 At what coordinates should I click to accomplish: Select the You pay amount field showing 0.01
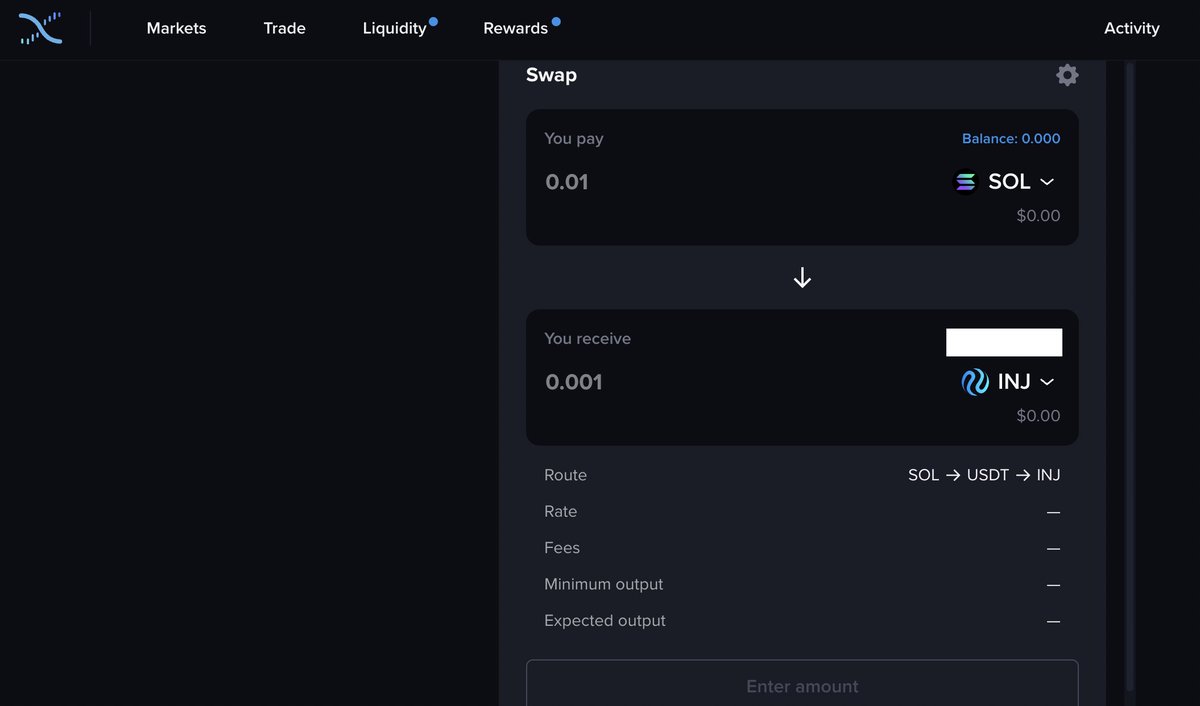coord(566,181)
